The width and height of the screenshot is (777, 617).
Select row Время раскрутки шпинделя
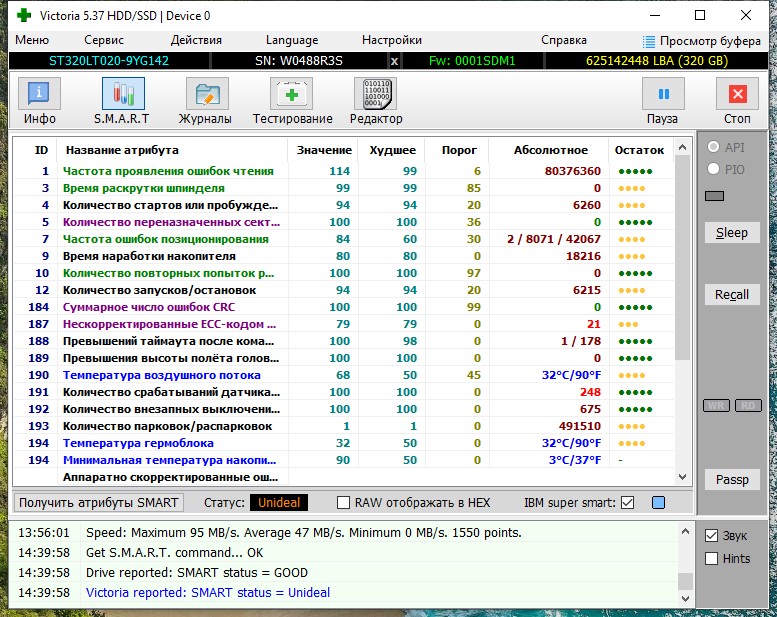coord(344,188)
